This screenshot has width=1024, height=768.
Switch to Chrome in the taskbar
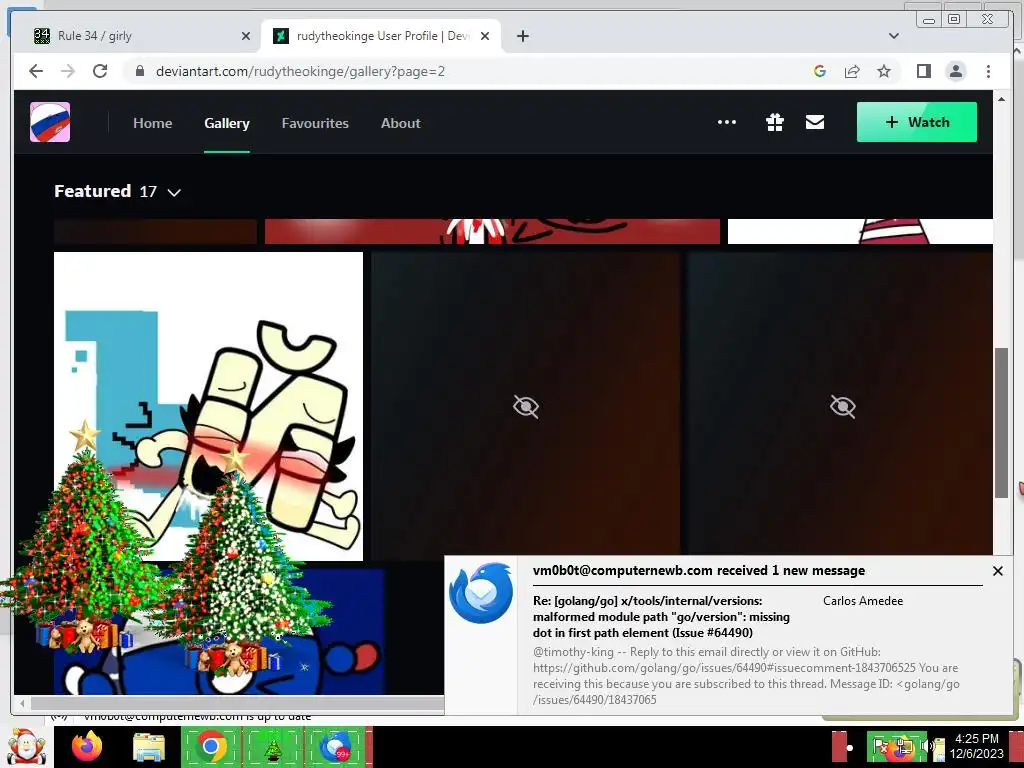[x=211, y=746]
